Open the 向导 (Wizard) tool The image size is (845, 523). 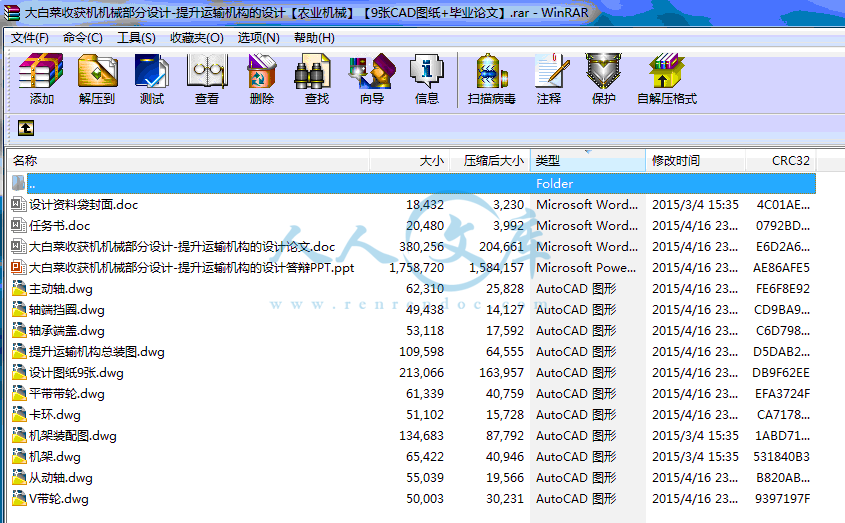pos(372,71)
